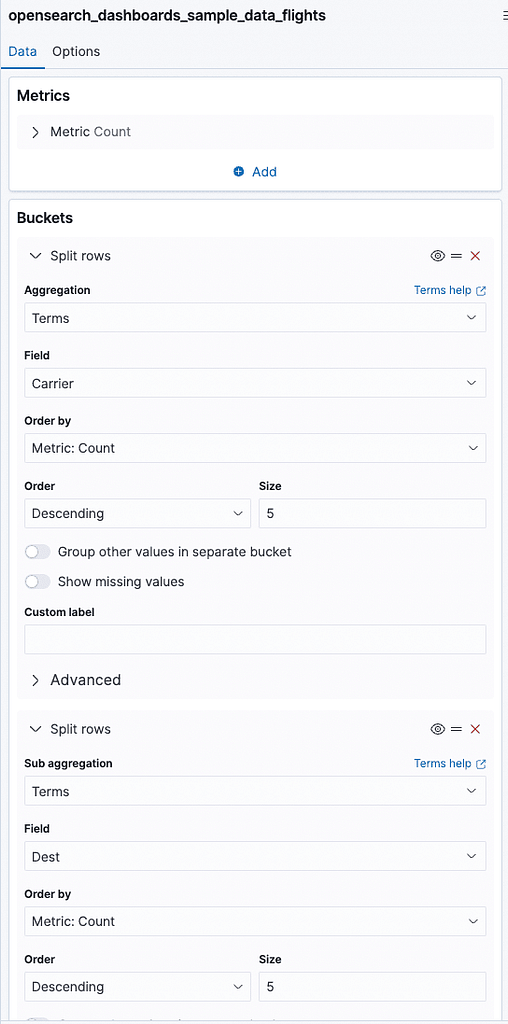Grab drag handle of Dest bucket
The image size is (508, 1024).
(456, 729)
